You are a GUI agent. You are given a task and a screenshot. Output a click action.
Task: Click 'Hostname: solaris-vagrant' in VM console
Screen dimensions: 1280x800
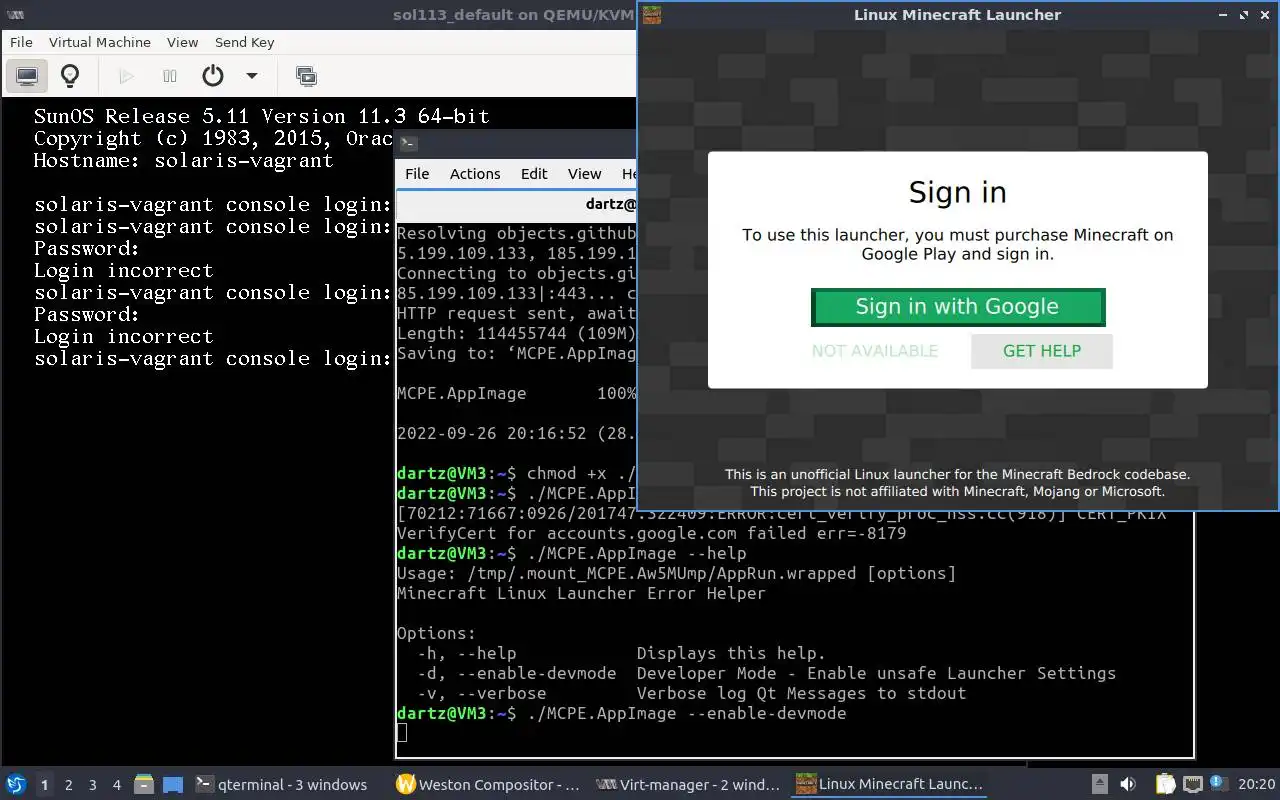(183, 160)
